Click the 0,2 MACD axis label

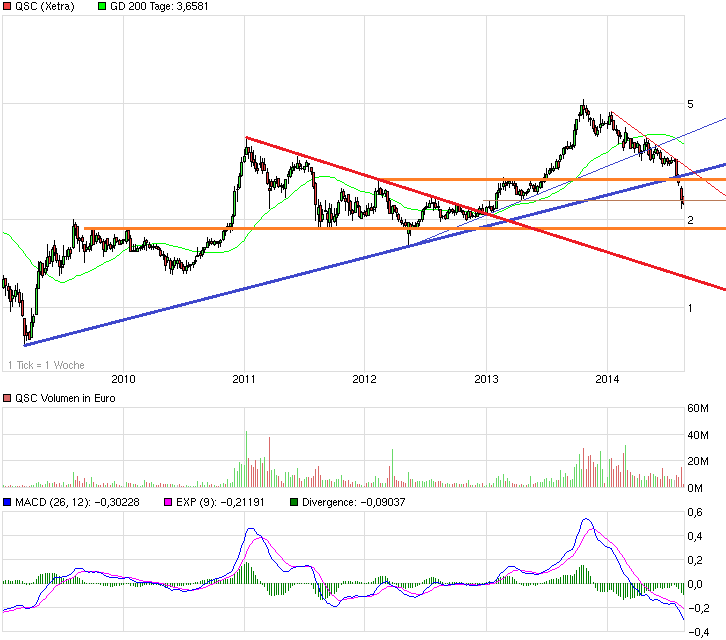pyautogui.click(x=695, y=560)
